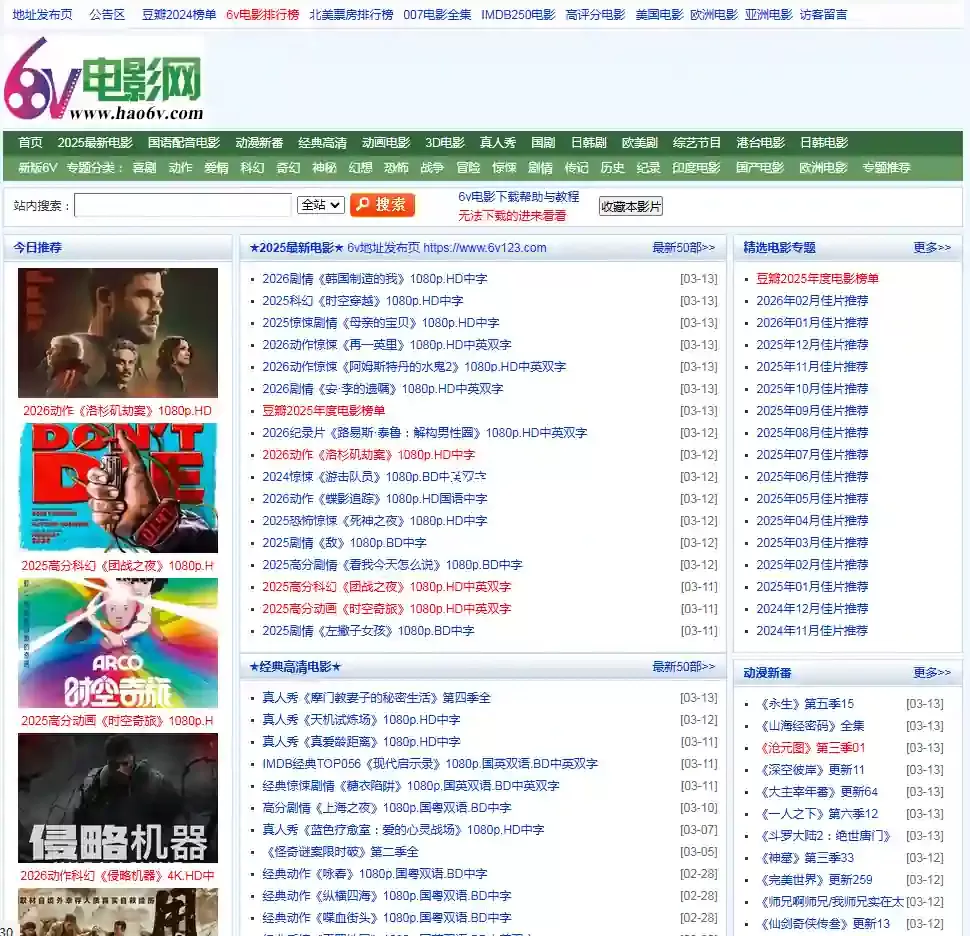
Task: Expand 最新50部 in 2025最新电影 section
Action: pos(683,248)
